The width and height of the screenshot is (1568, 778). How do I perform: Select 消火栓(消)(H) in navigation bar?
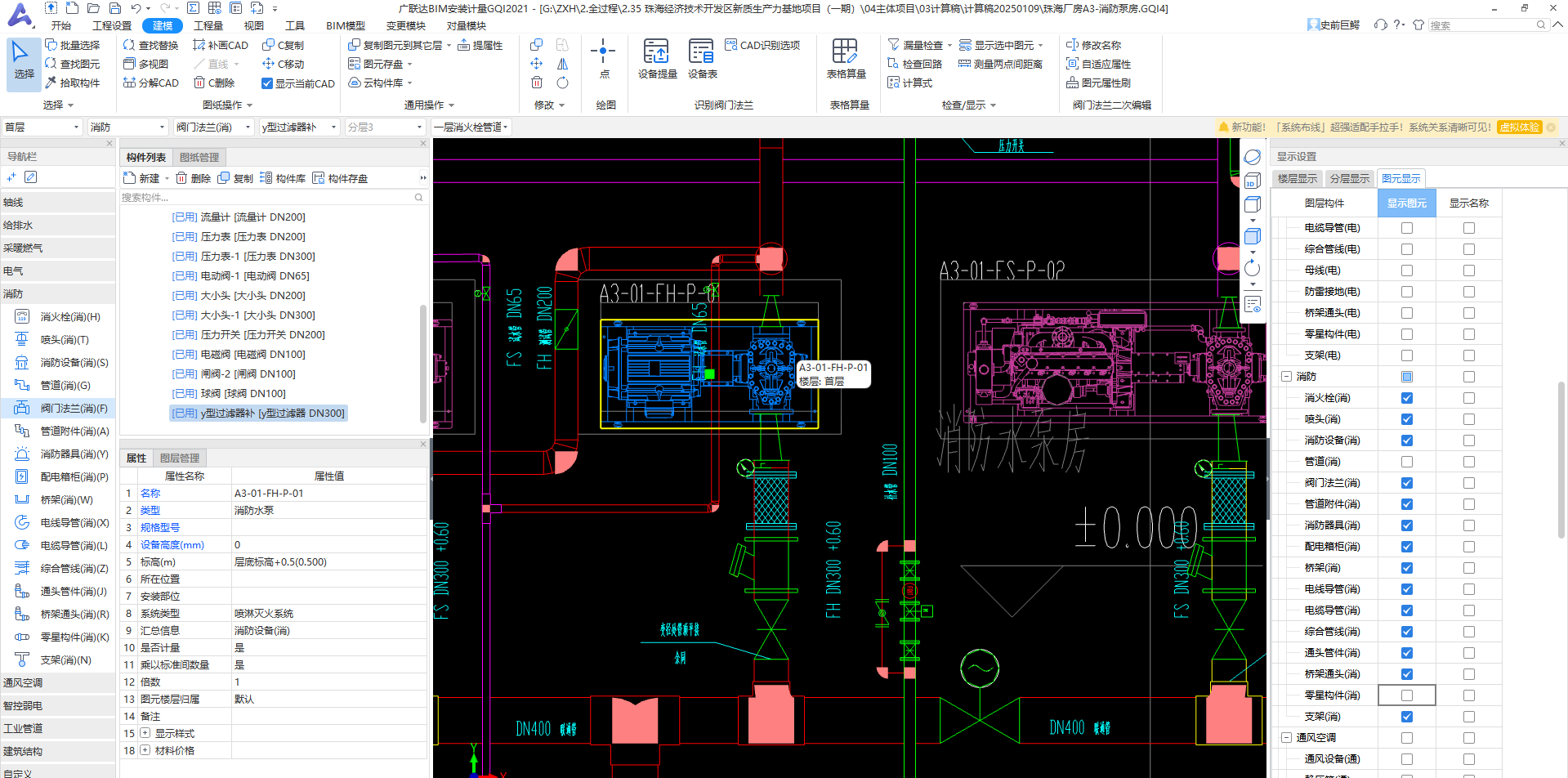coord(59,316)
